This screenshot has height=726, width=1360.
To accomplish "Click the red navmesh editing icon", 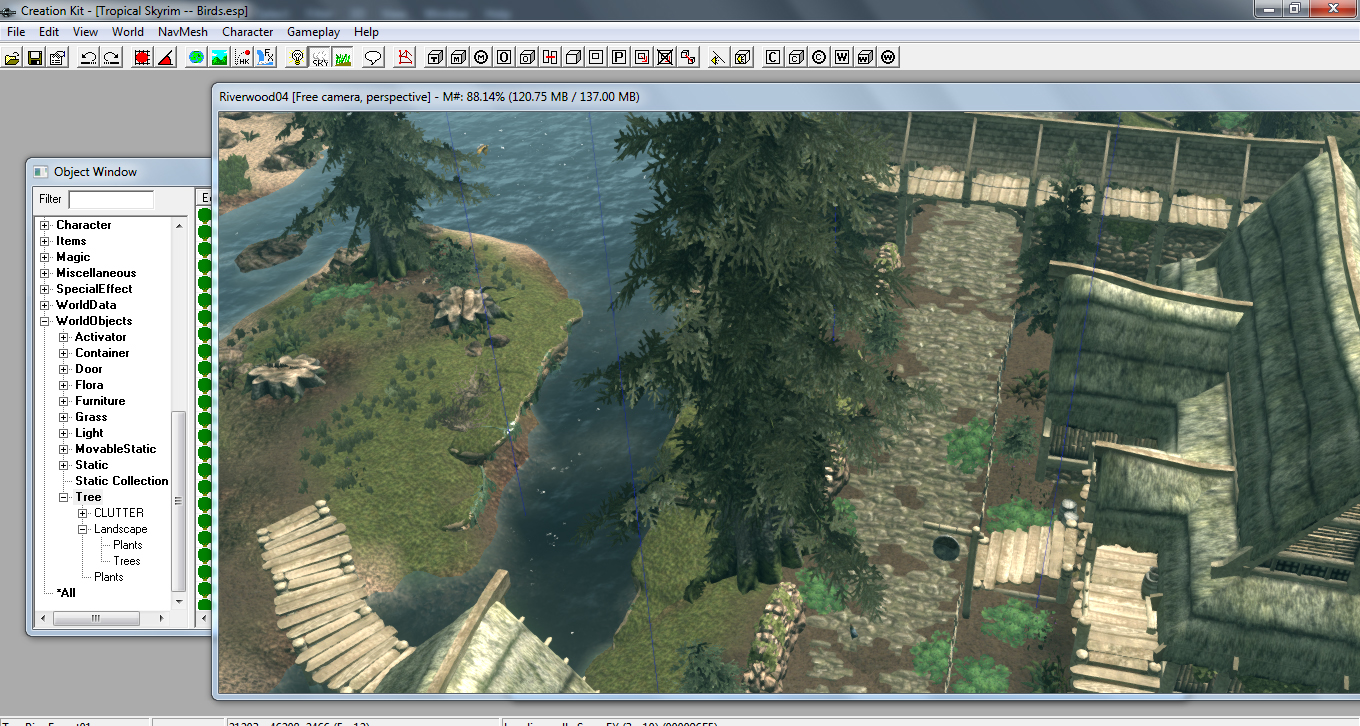I will click(404, 57).
